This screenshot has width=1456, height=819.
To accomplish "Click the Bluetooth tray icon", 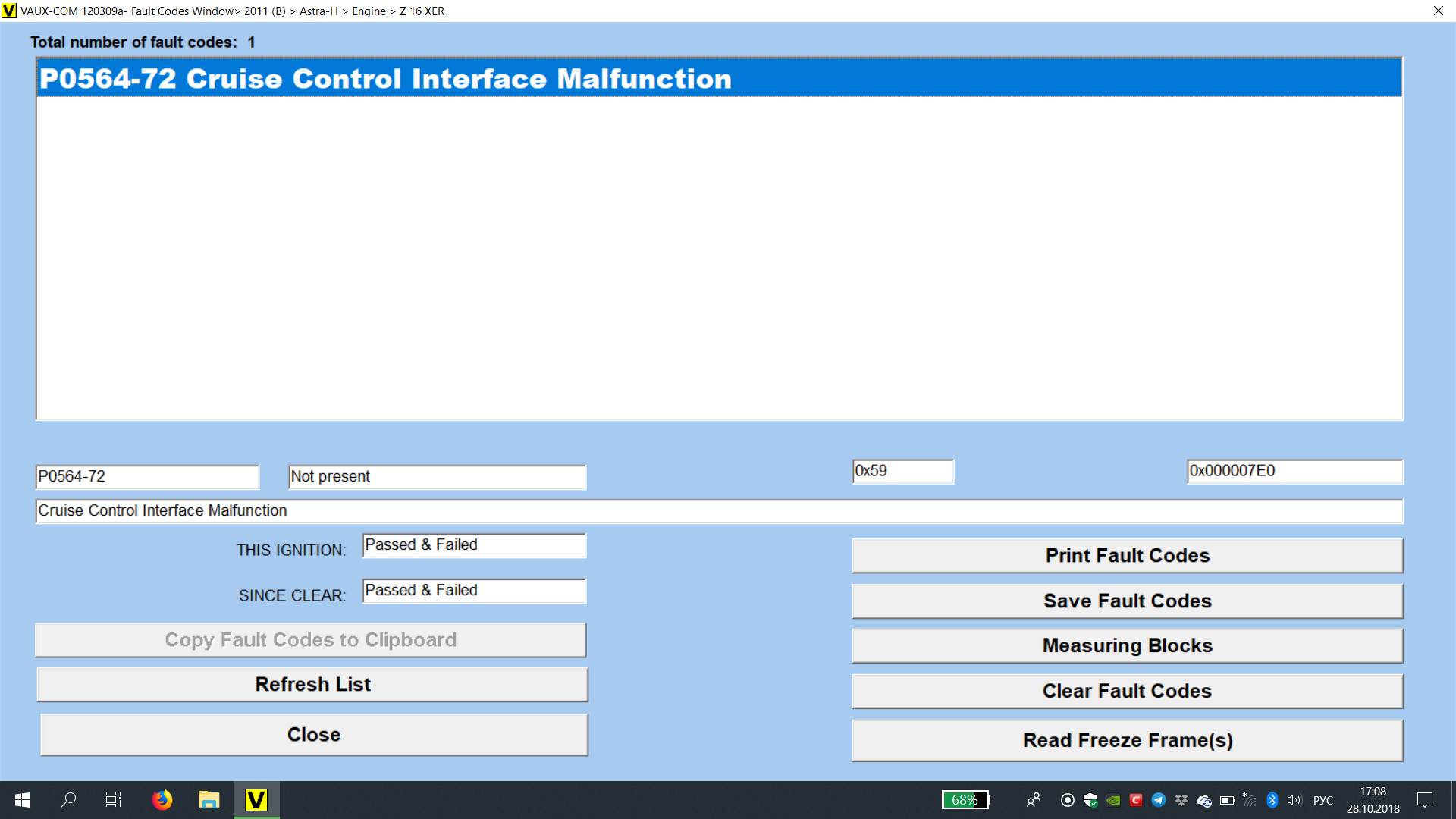I will pyautogui.click(x=1272, y=800).
